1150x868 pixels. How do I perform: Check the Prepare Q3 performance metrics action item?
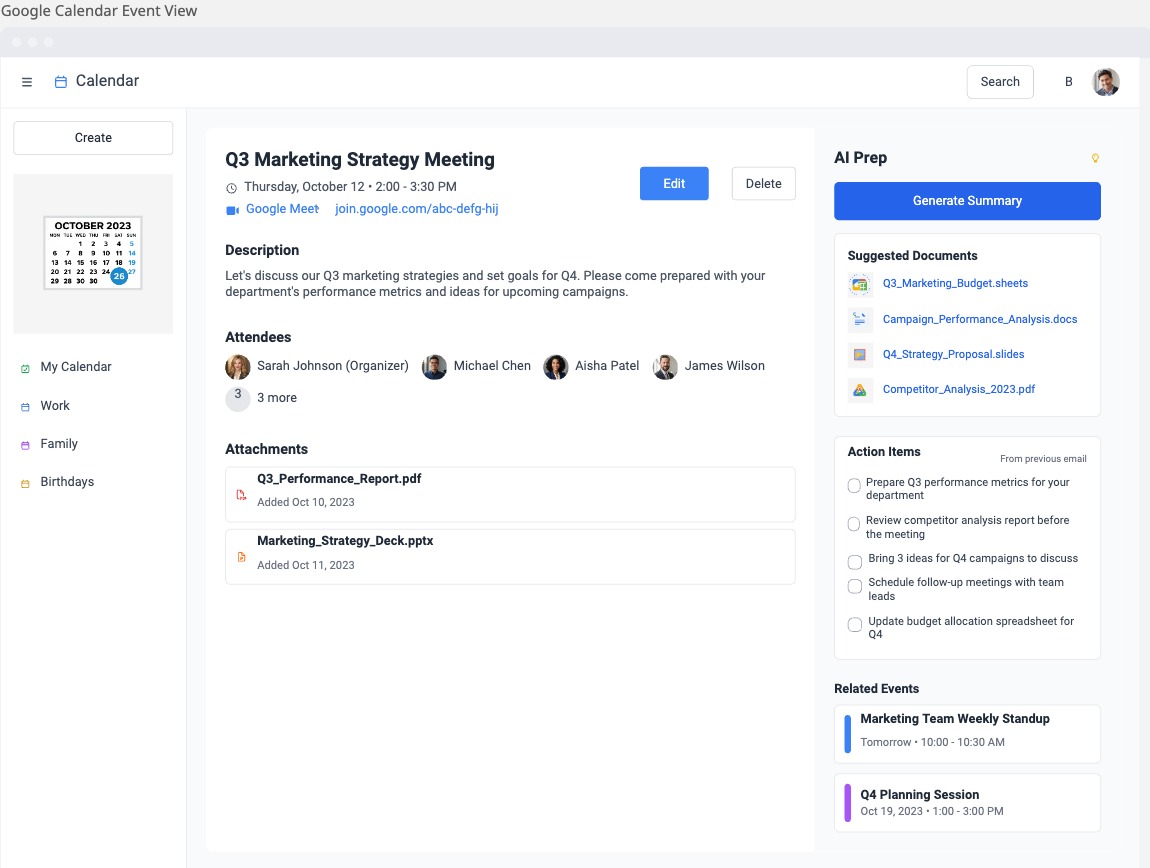[x=854, y=485]
